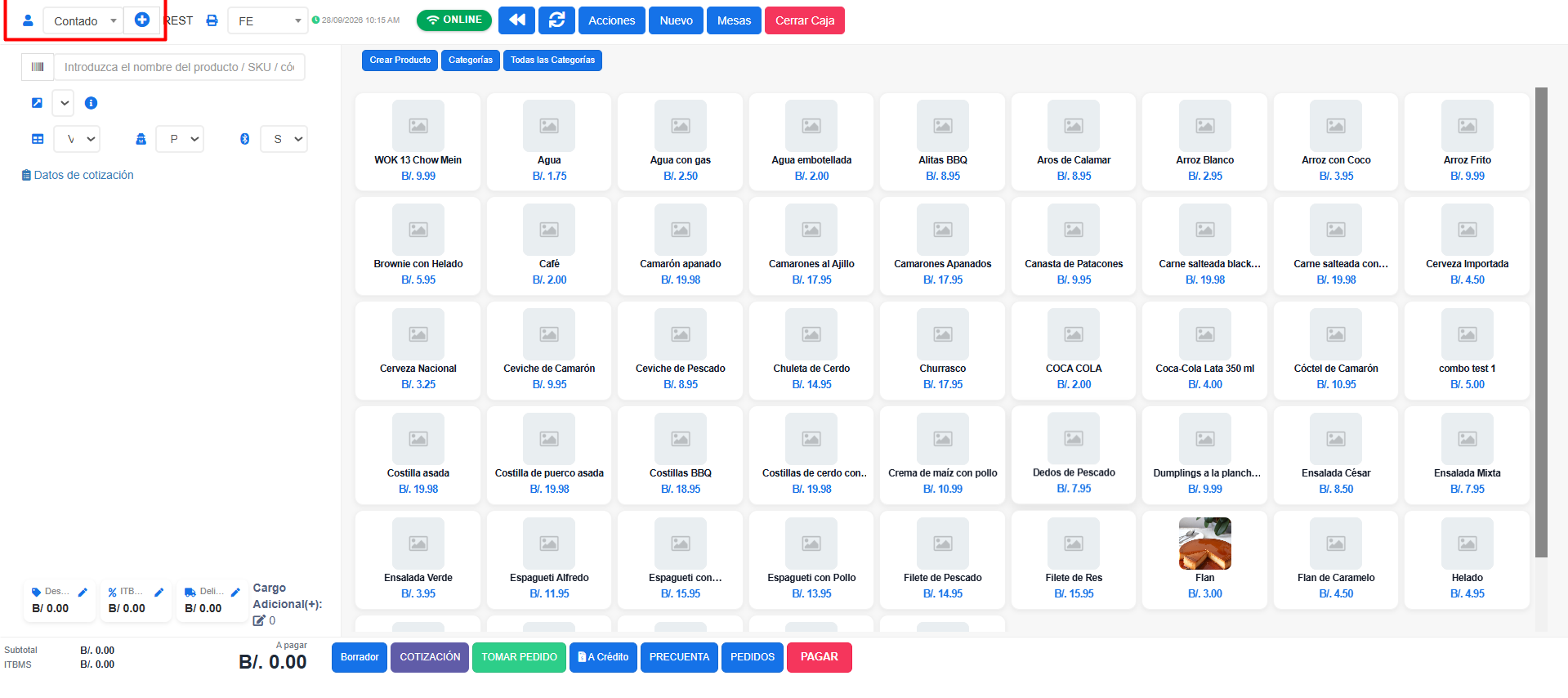Open the Acciones menu
The height and width of the screenshot is (698, 1568).
pos(612,20)
